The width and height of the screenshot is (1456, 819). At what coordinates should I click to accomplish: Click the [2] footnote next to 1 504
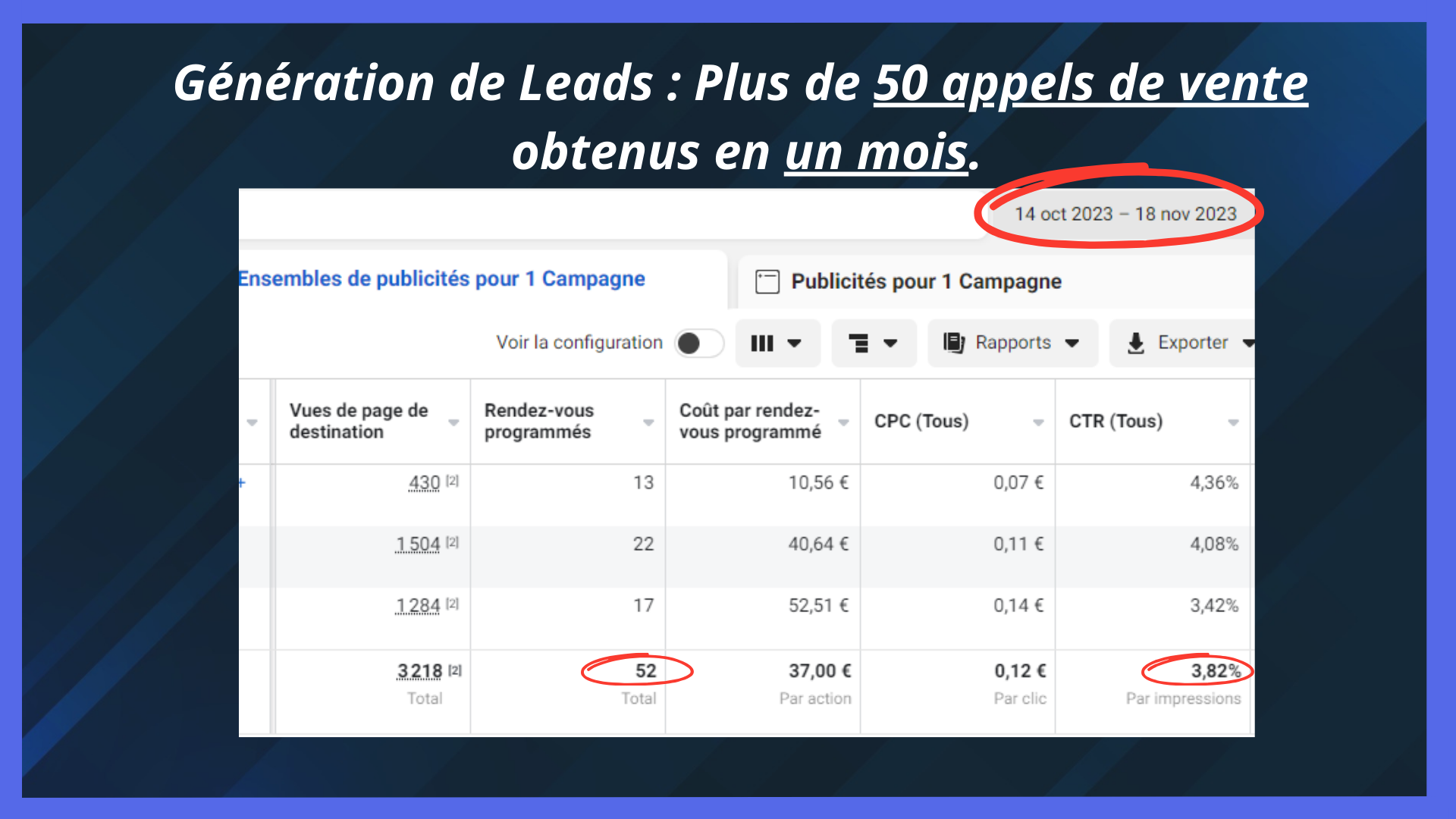(453, 541)
